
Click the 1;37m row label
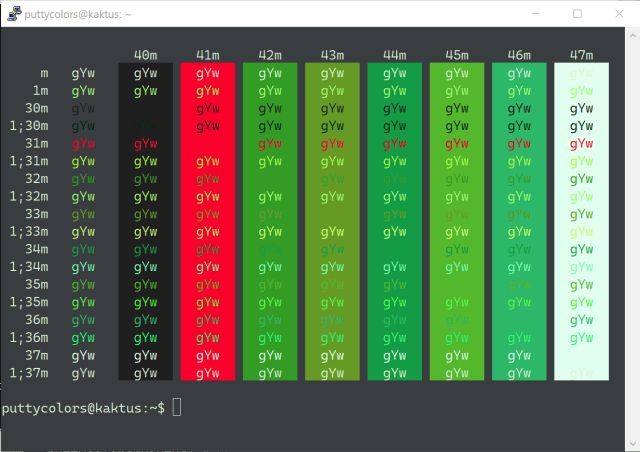(29, 373)
